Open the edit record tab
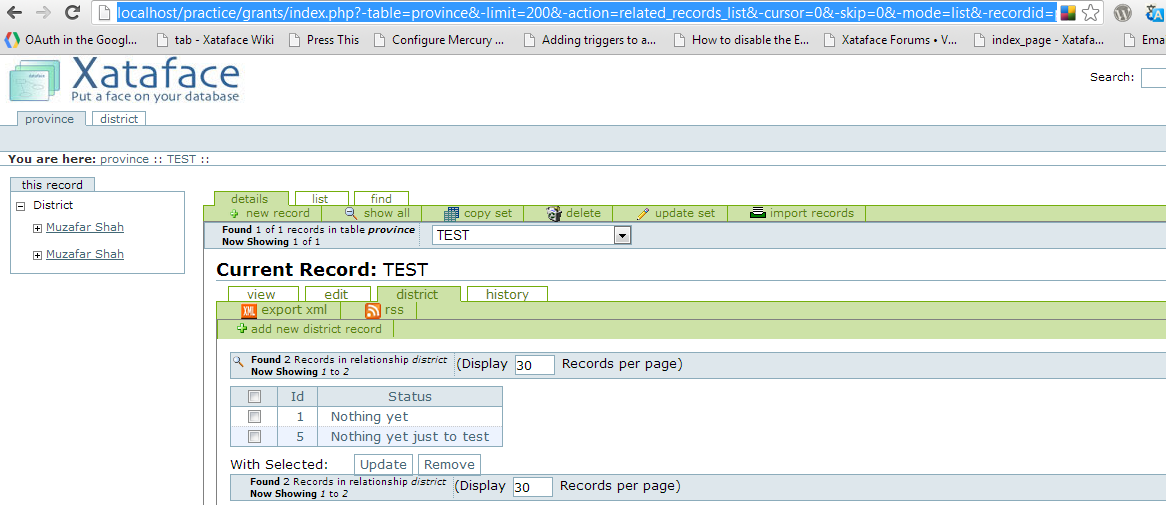 [x=336, y=295]
